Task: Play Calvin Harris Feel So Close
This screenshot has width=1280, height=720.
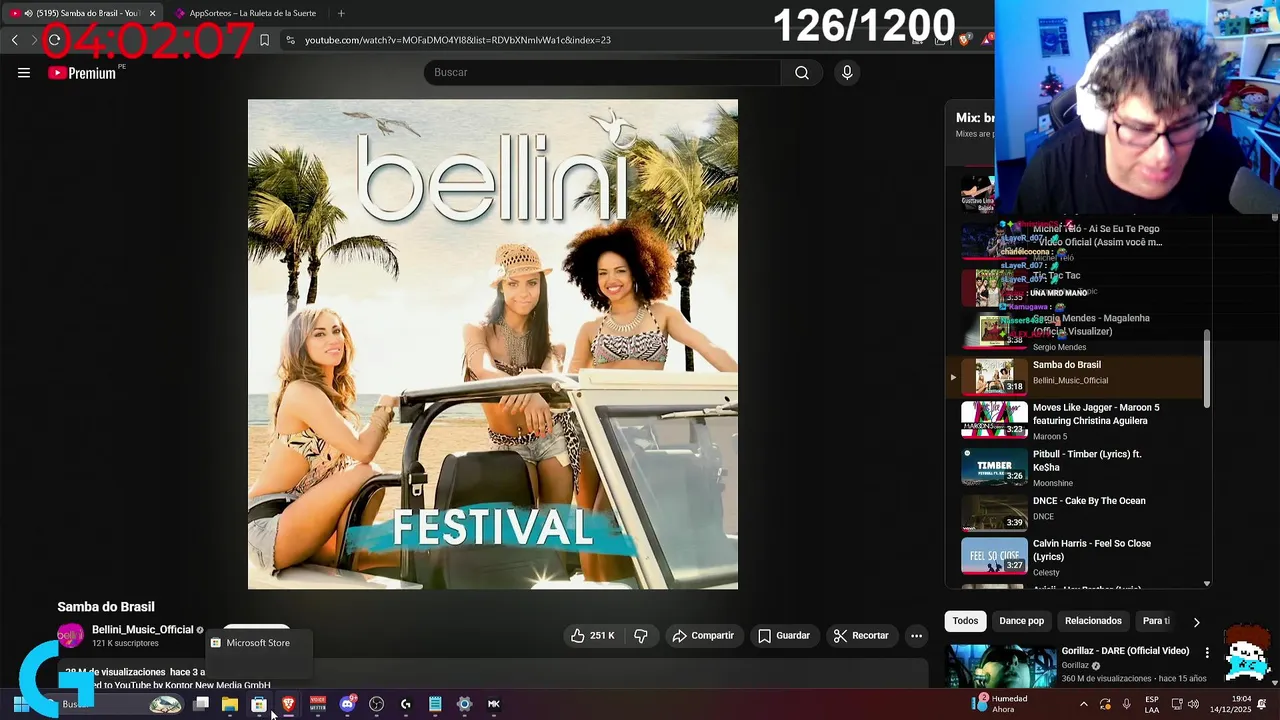Action: click(1075, 556)
